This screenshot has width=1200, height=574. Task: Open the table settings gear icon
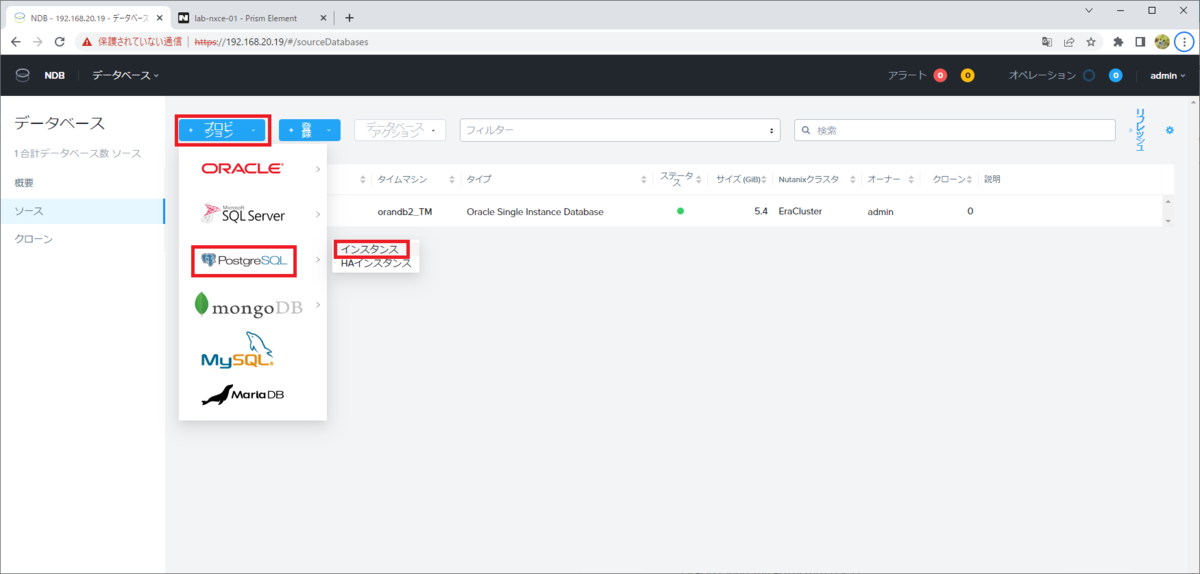(x=1170, y=130)
